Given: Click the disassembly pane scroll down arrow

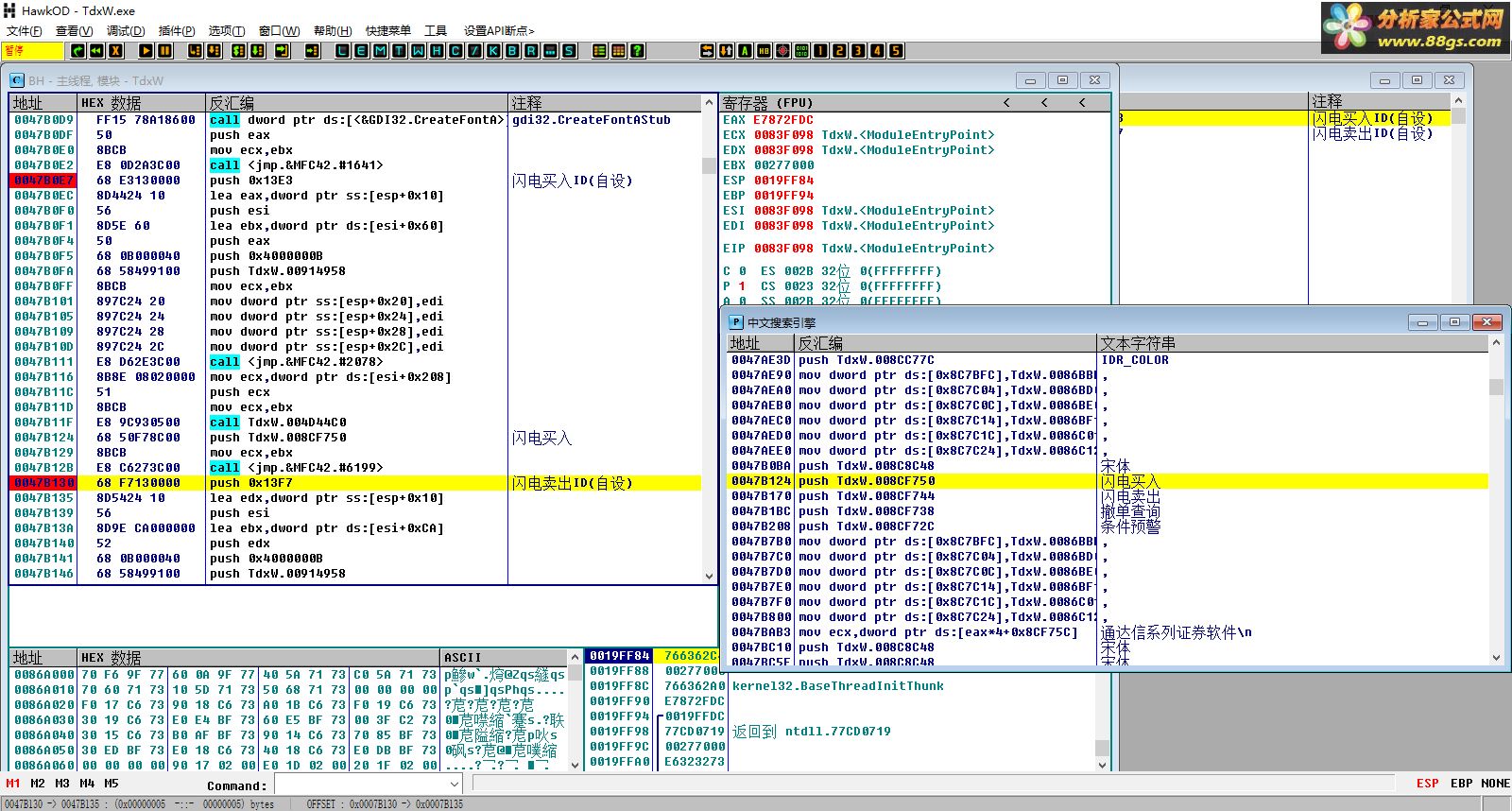Looking at the screenshot, I should pos(710,576).
